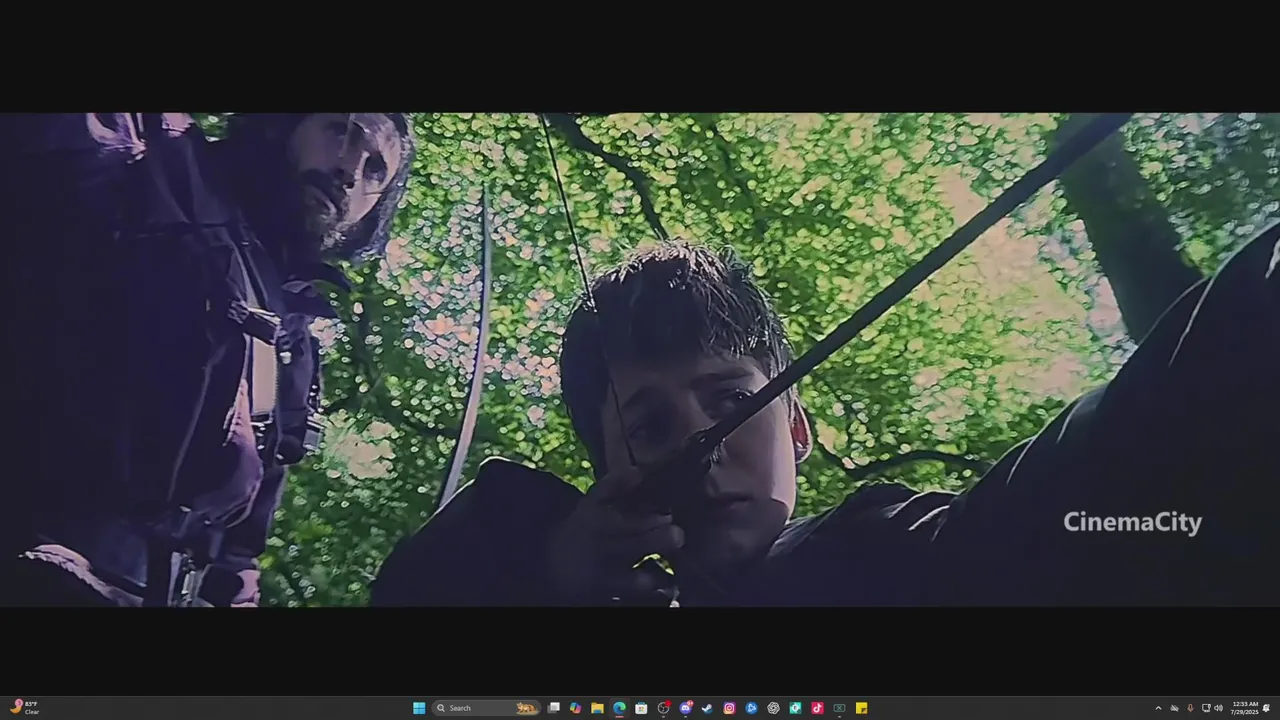The height and width of the screenshot is (720, 1280).
Task: Open the volume tray icon
Action: (x=1218, y=708)
